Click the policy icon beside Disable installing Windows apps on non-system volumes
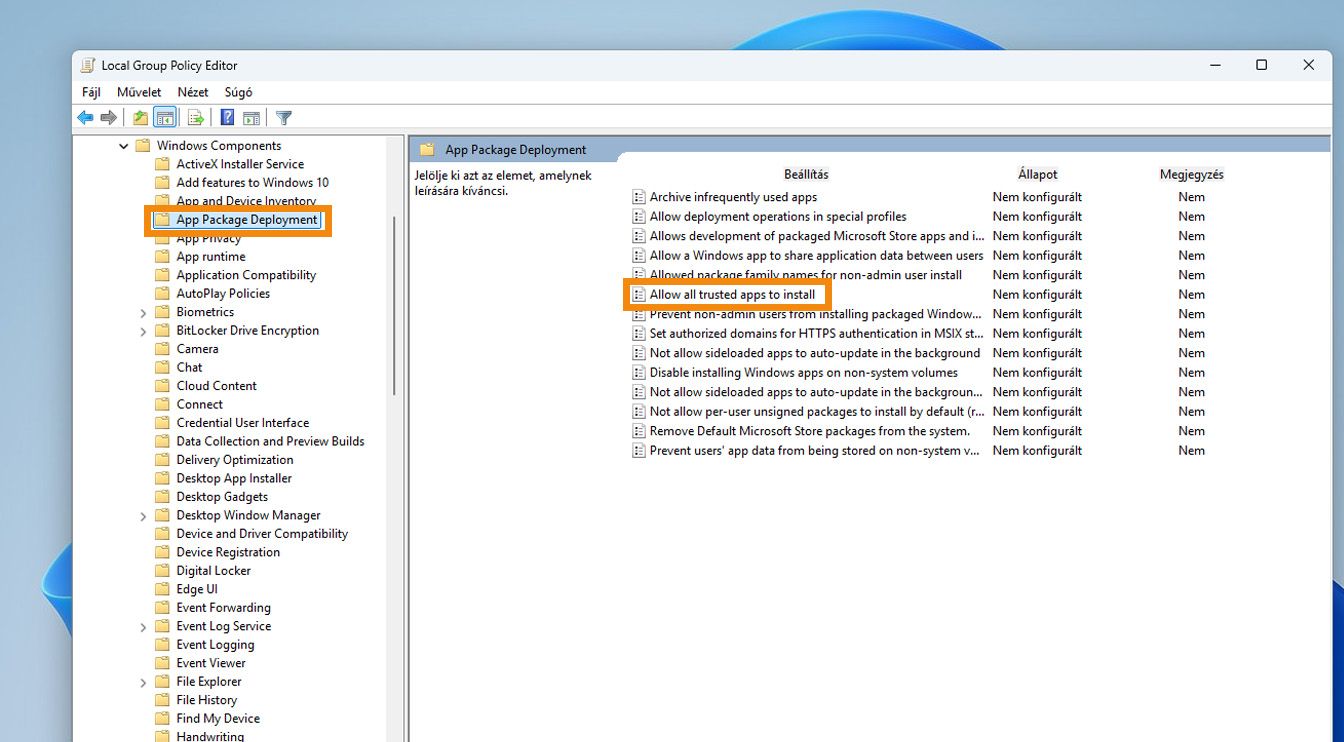Viewport: 1344px width, 742px height. click(x=638, y=373)
